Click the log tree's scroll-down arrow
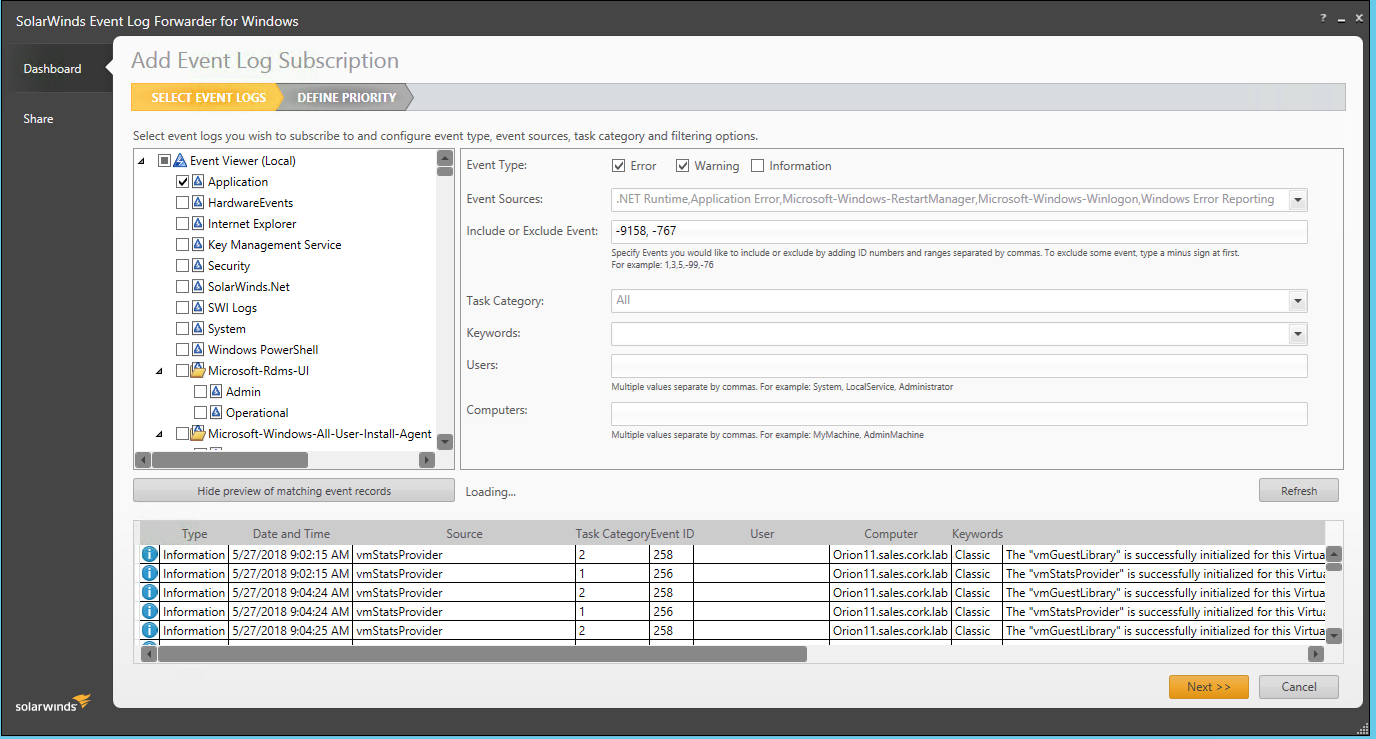This screenshot has width=1376, height=739. tap(446, 442)
